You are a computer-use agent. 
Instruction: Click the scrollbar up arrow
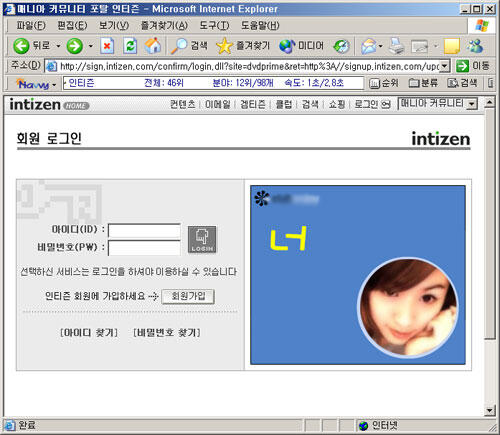[489, 102]
